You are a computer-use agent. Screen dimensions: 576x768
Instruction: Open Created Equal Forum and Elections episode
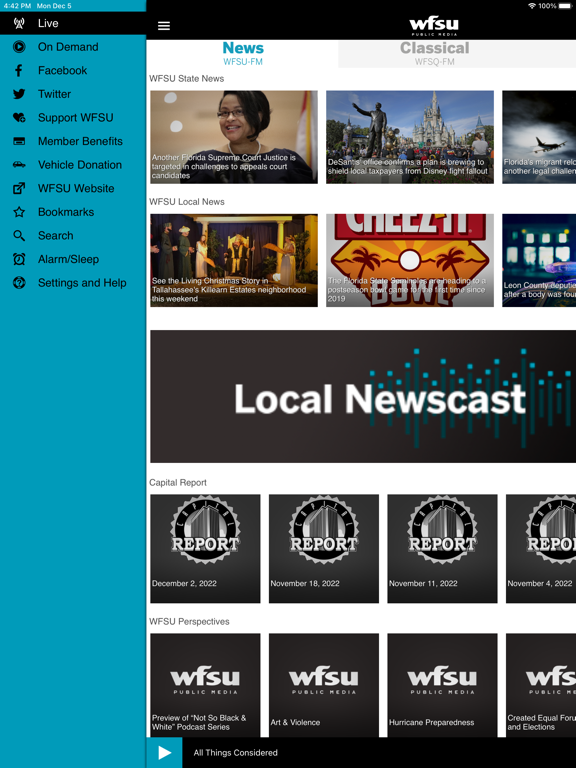pos(541,686)
